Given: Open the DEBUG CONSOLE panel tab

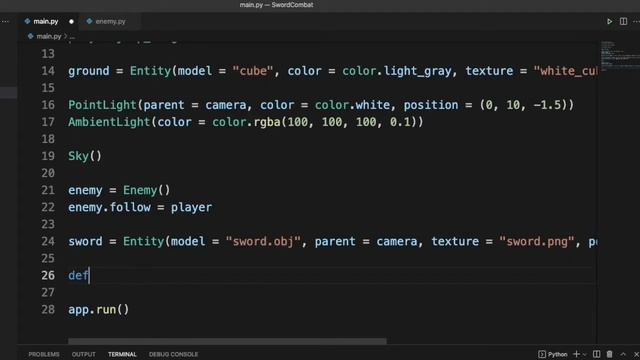Looking at the screenshot, I should pos(173,354).
